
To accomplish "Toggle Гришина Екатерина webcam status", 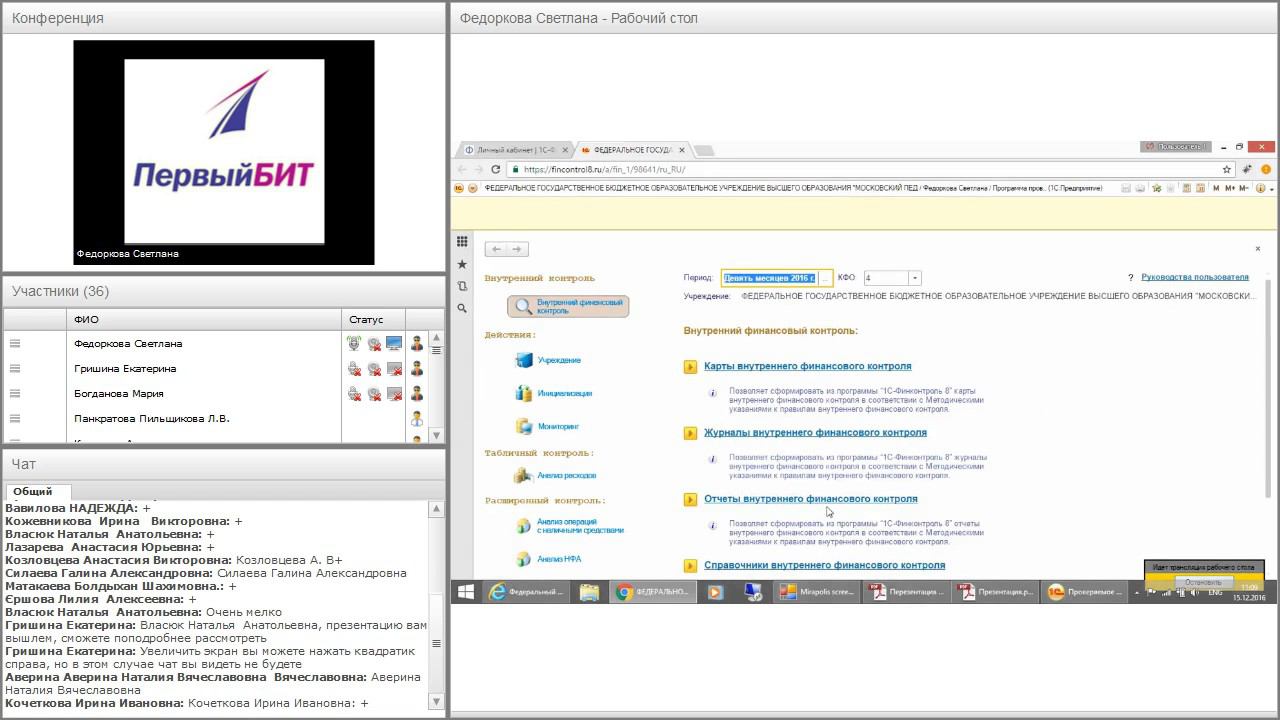I will (374, 368).
